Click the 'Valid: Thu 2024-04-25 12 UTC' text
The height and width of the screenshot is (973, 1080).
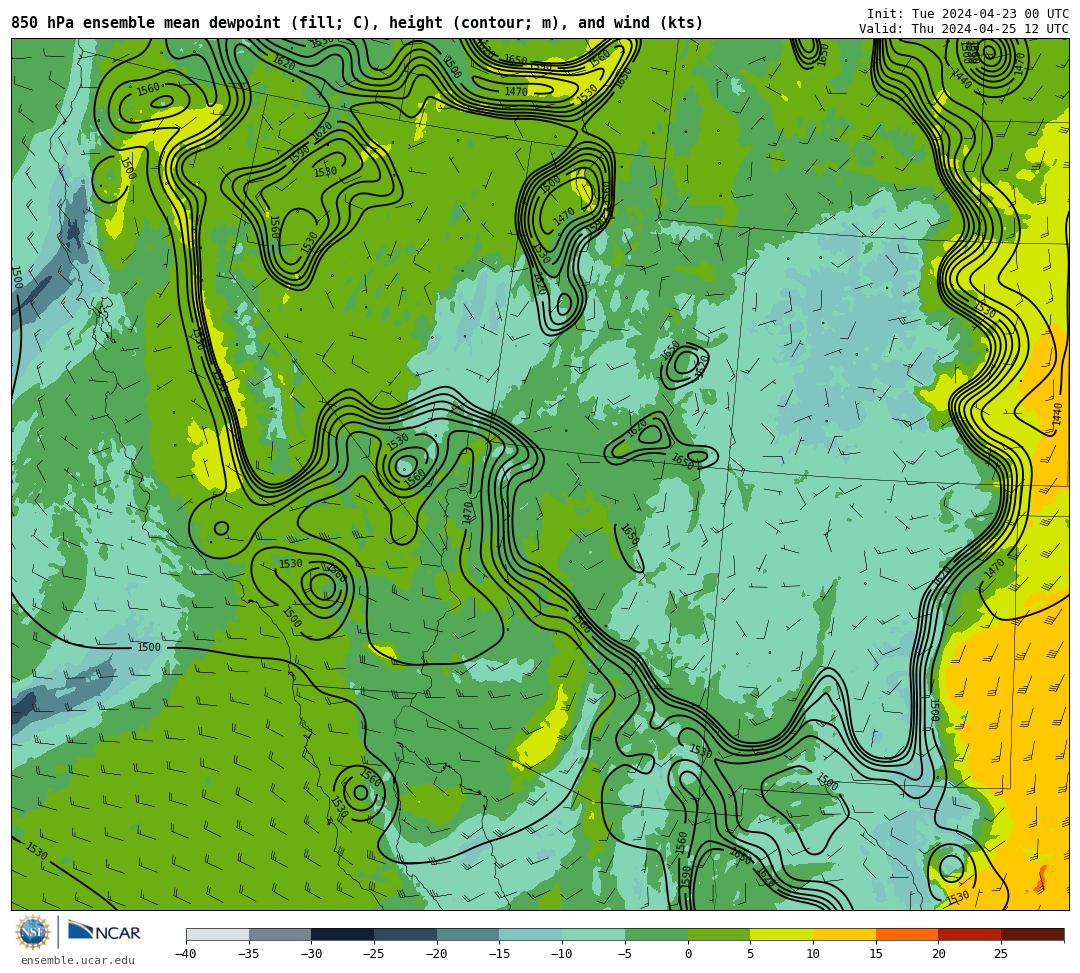964,29
